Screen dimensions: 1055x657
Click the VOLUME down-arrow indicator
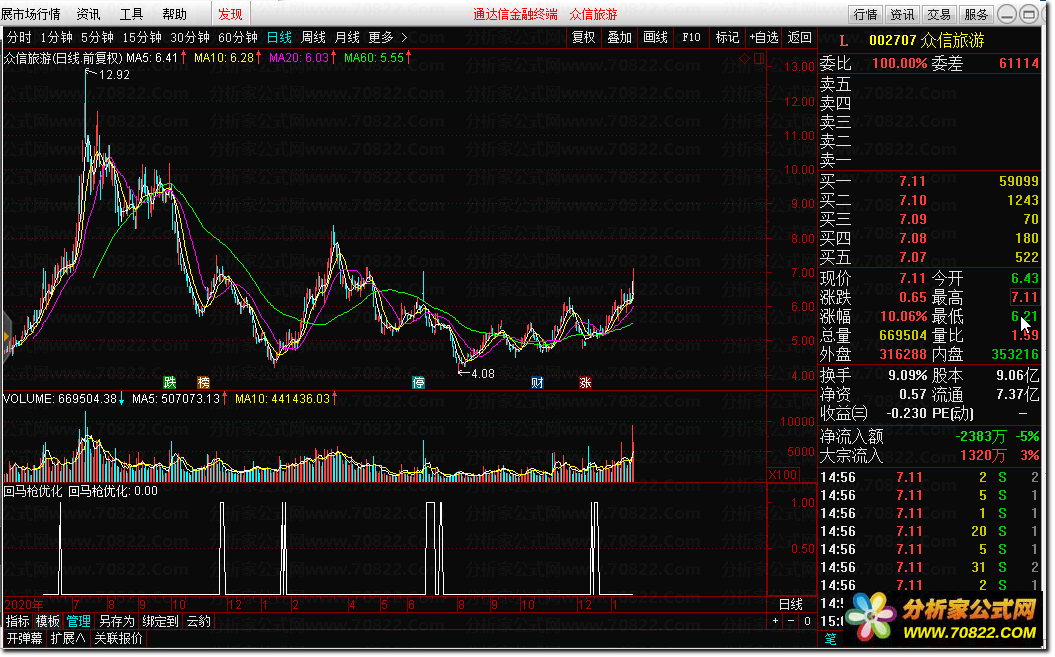pyautogui.click(x=121, y=399)
